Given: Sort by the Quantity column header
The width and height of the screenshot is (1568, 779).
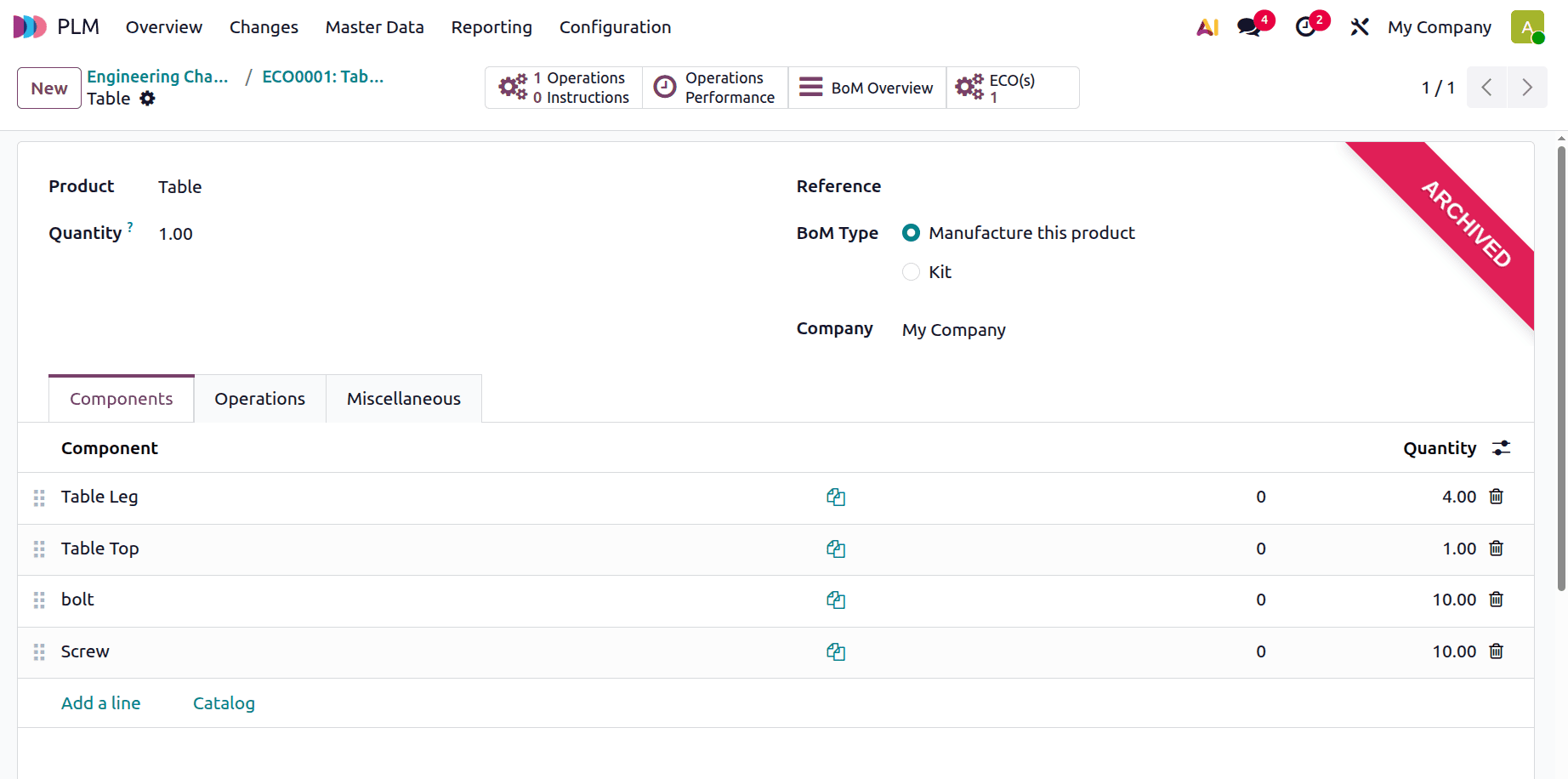Looking at the screenshot, I should (x=1440, y=448).
